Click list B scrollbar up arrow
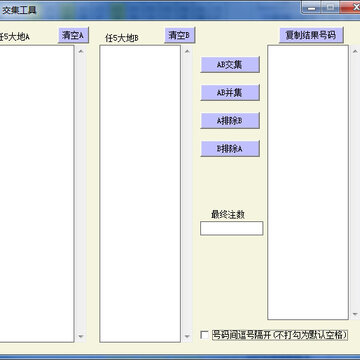The height and width of the screenshot is (360, 360). click(x=187, y=51)
